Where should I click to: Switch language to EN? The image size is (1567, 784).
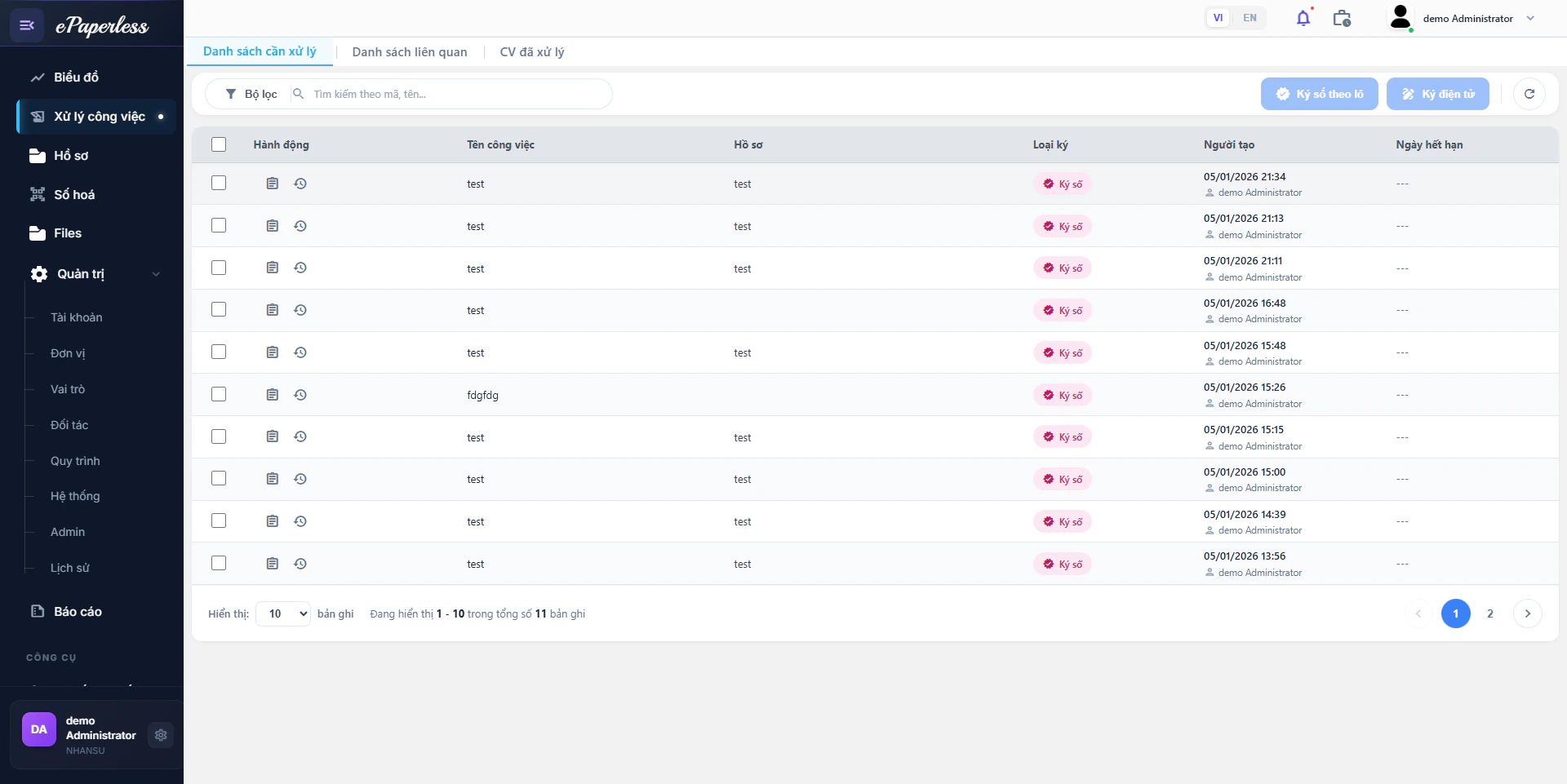click(x=1250, y=18)
